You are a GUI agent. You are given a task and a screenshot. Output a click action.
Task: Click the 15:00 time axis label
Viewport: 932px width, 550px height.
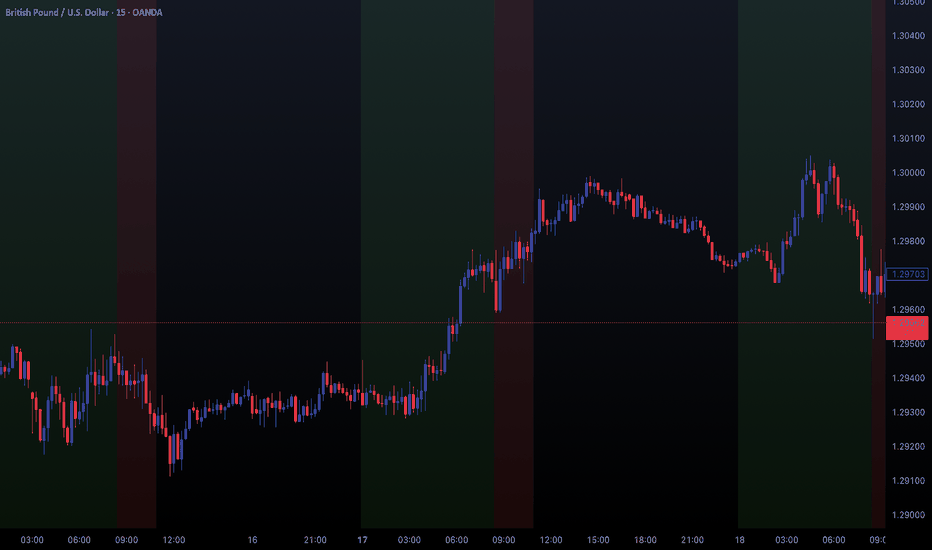pyautogui.click(x=598, y=540)
